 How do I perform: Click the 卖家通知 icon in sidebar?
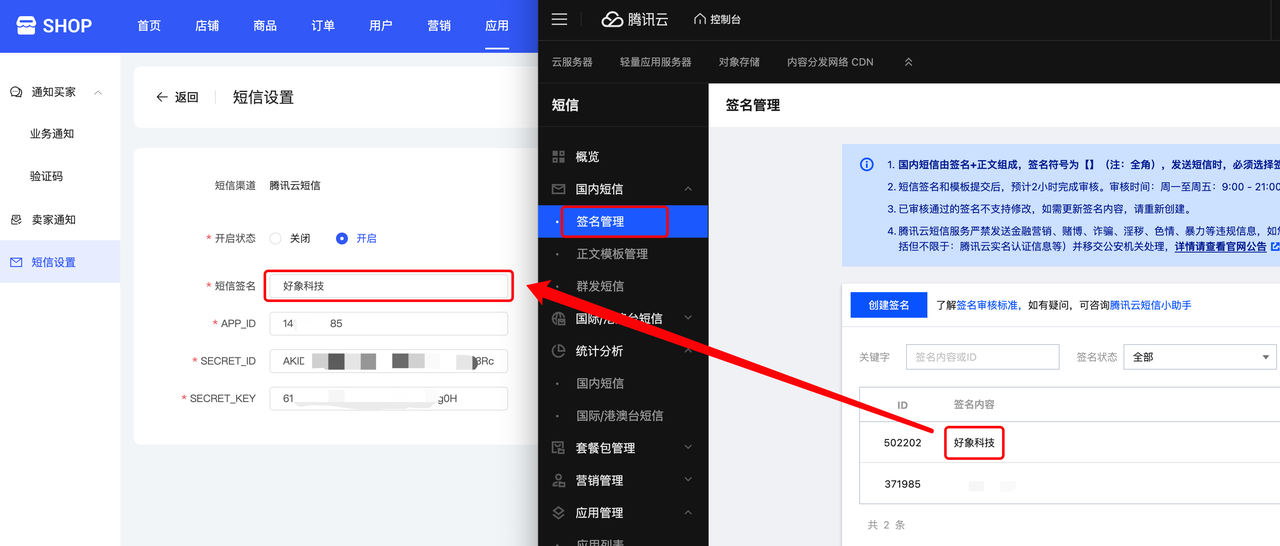click(16, 219)
